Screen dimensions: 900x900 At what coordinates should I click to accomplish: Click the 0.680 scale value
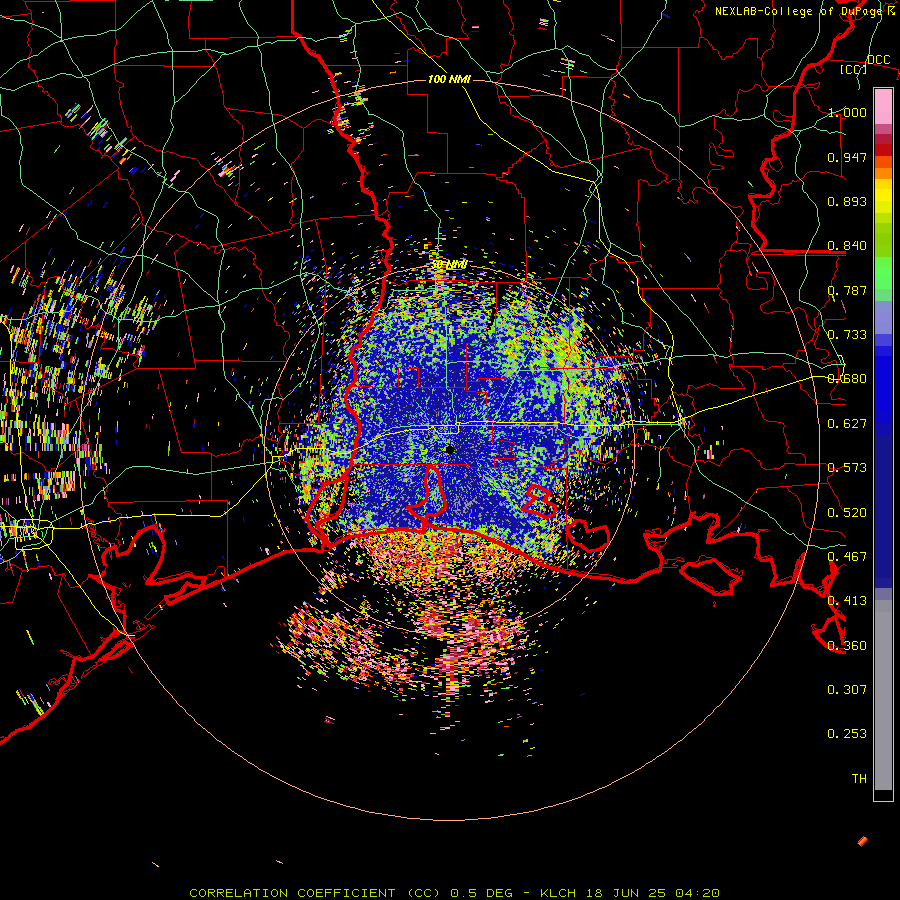tap(847, 379)
